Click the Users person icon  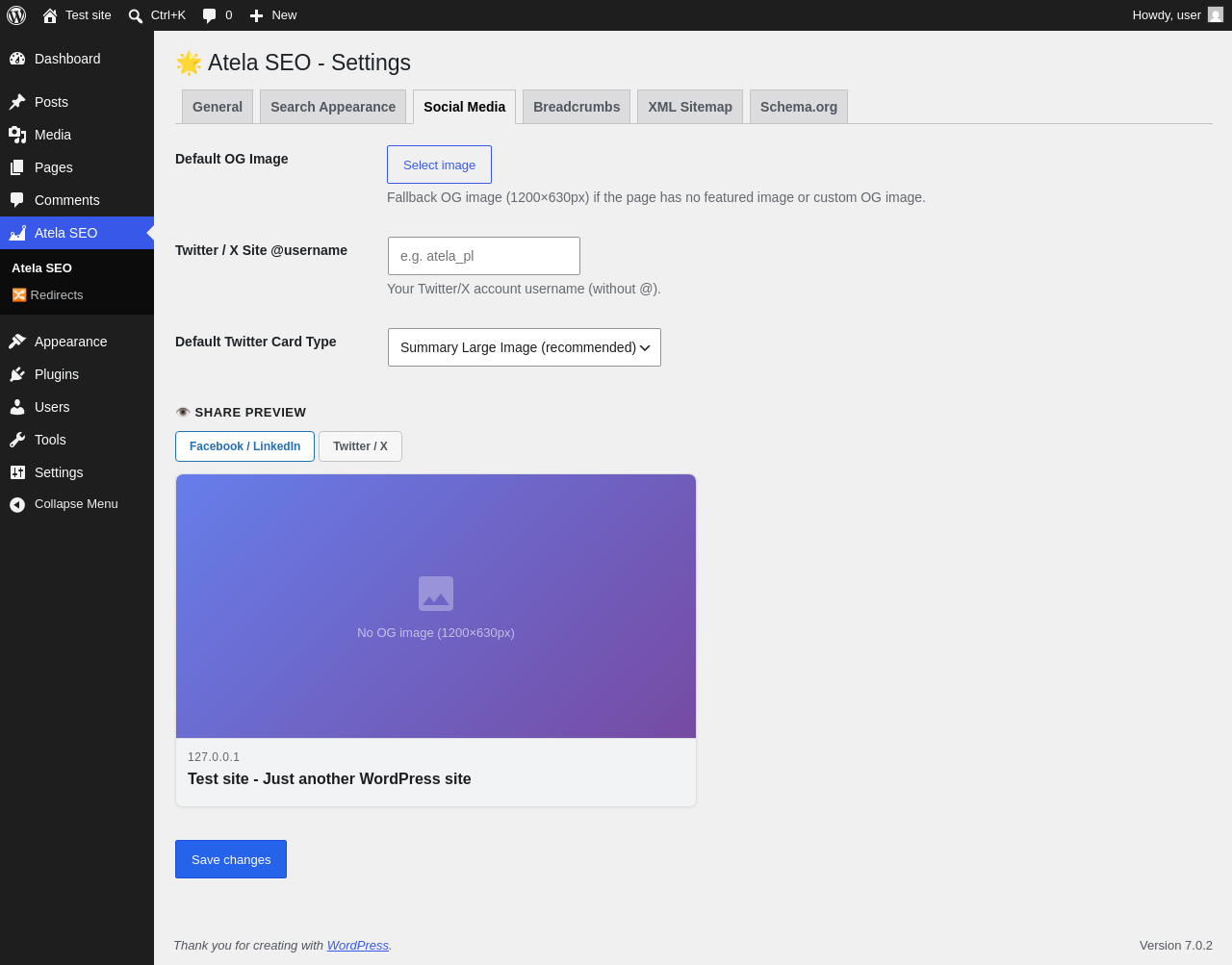point(17,407)
